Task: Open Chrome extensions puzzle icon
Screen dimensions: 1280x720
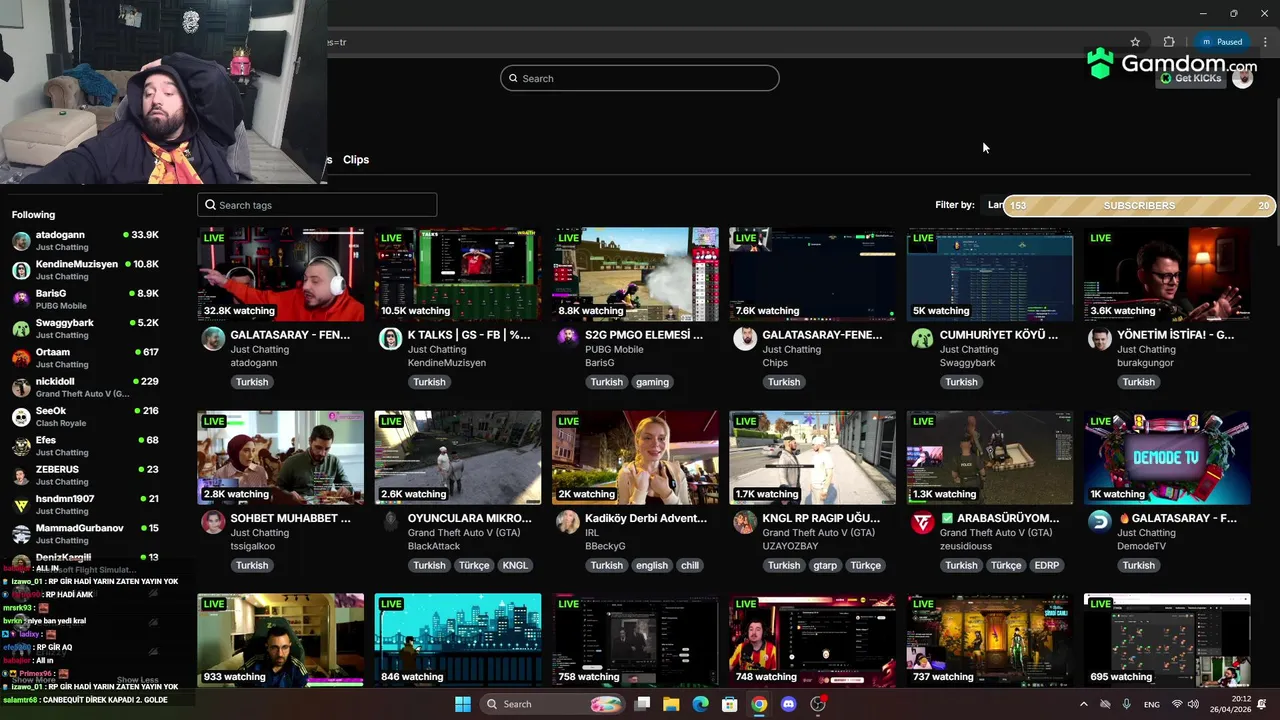Action: 1169,42
